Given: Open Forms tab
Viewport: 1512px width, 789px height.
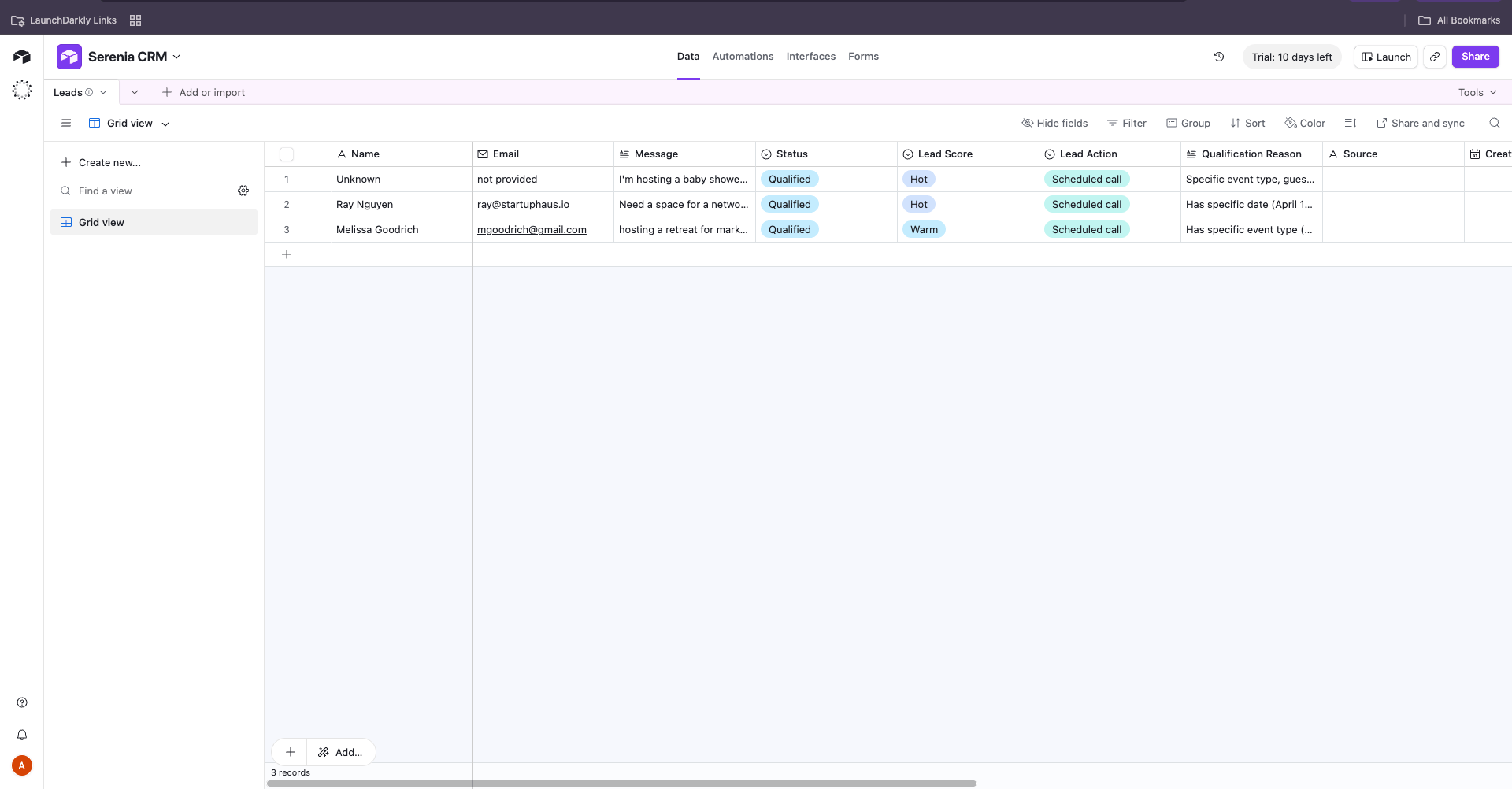Looking at the screenshot, I should point(863,57).
